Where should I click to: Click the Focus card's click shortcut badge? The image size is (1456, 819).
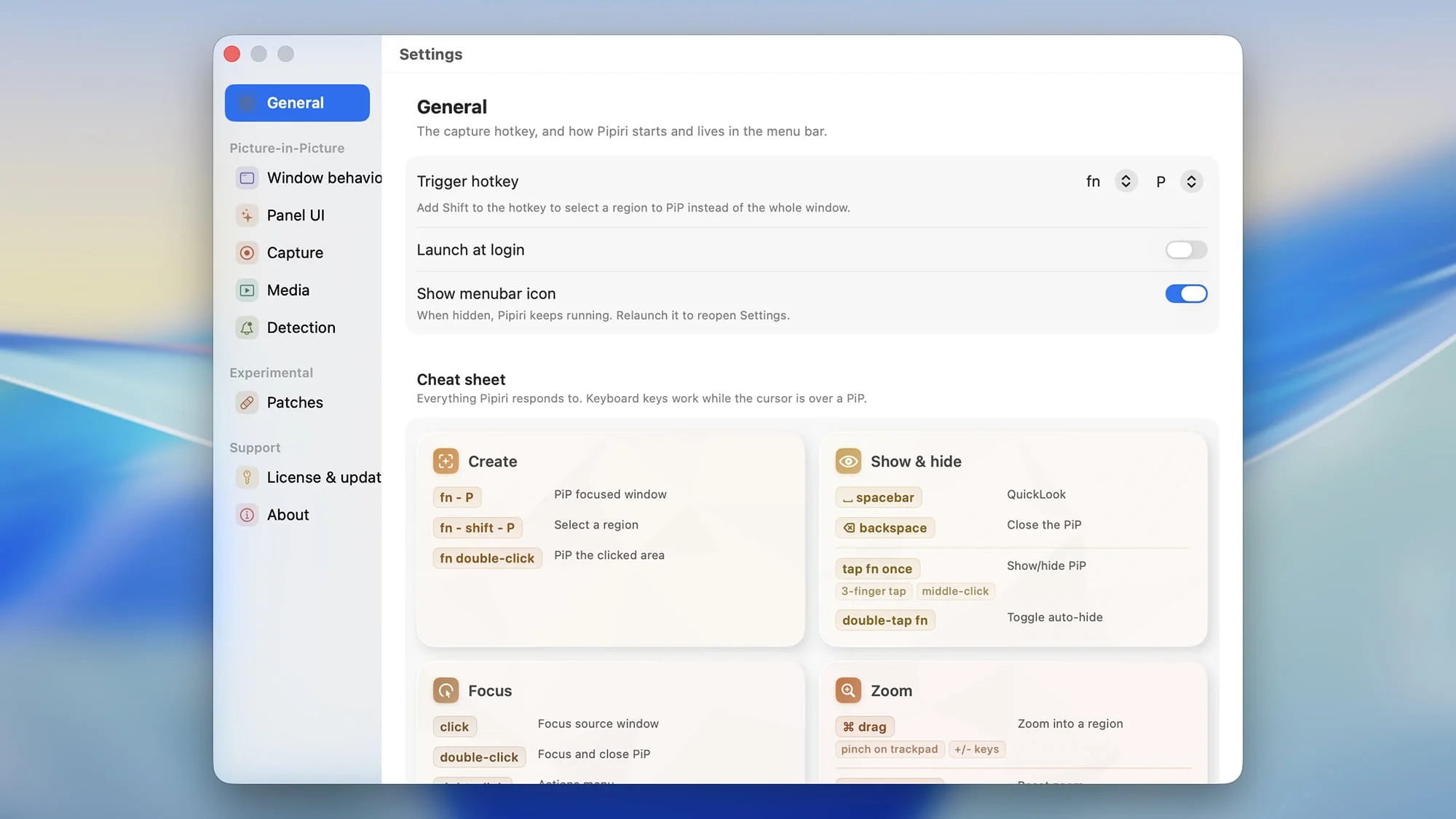point(454,727)
